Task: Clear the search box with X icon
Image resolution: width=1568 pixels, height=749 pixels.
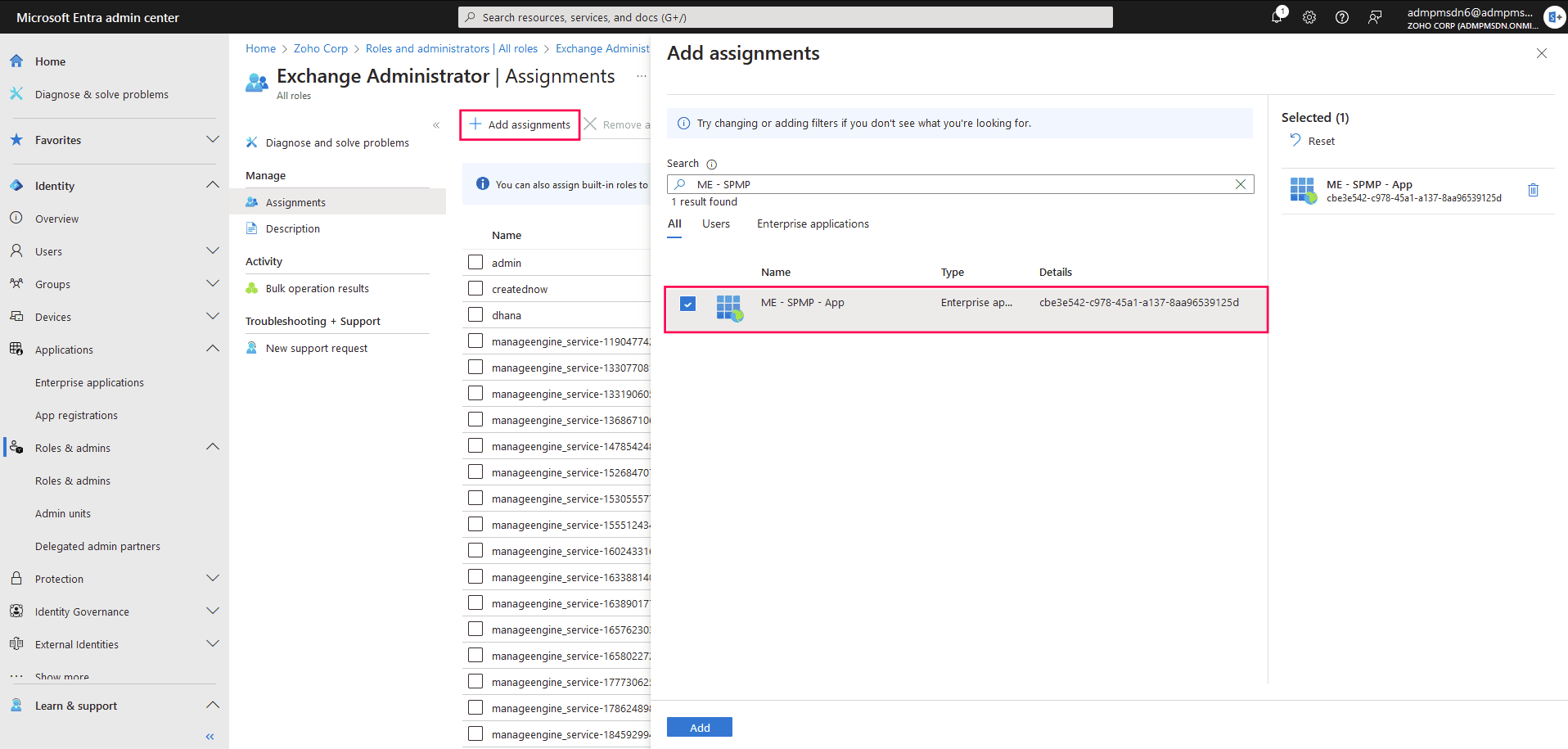Action: pyautogui.click(x=1241, y=184)
